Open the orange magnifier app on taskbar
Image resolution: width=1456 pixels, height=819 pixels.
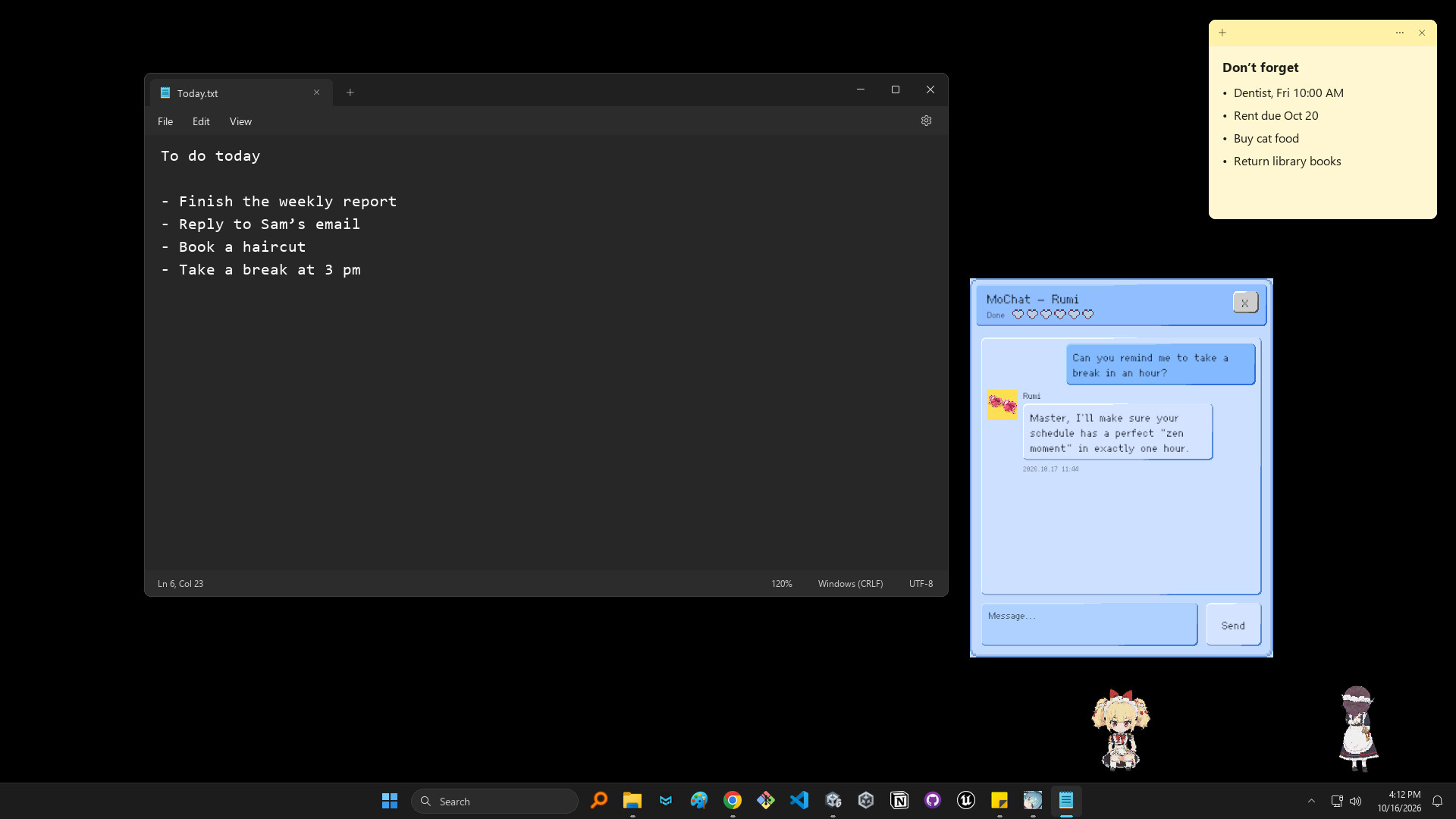(x=599, y=800)
